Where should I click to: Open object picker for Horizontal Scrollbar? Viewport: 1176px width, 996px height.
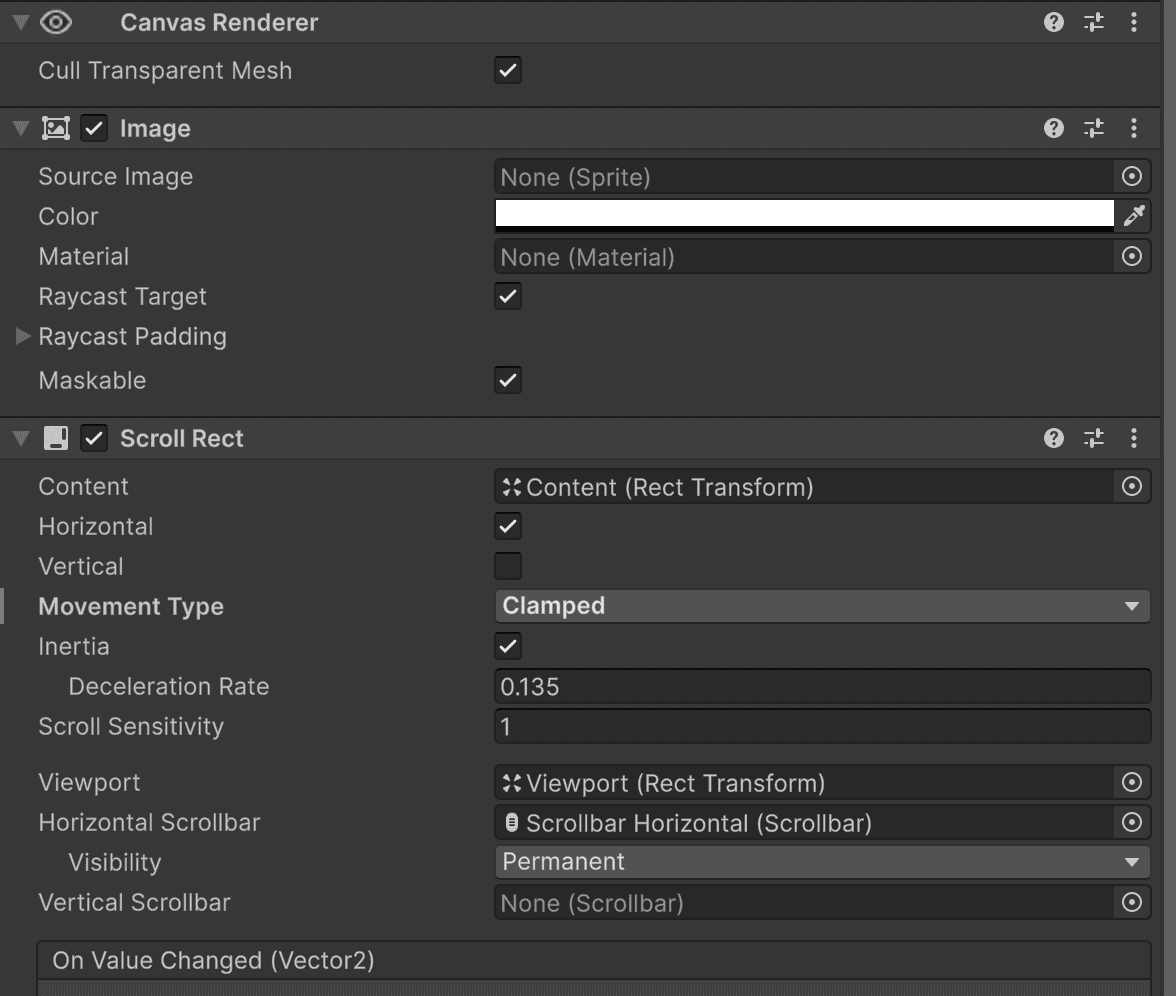coord(1132,822)
